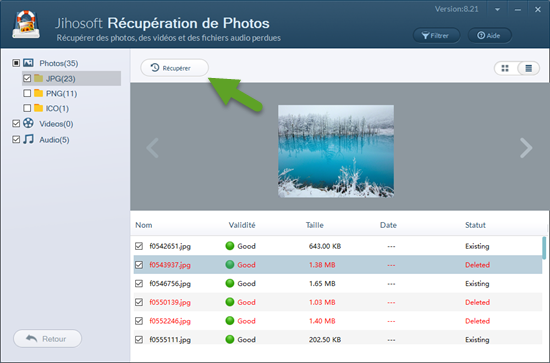Image resolution: width=550 pixels, height=363 pixels.
Task: Switch to grid thumbnail view
Action: [505, 68]
